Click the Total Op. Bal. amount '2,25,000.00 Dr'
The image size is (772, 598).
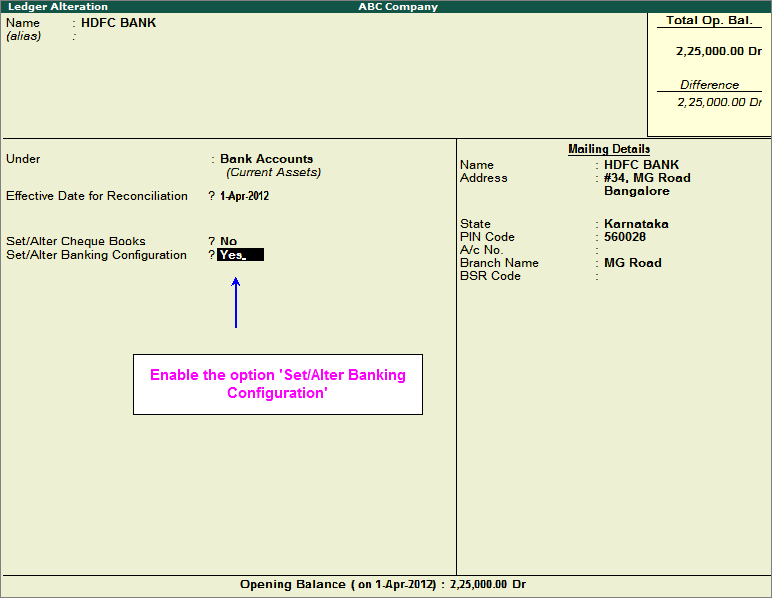(x=719, y=51)
